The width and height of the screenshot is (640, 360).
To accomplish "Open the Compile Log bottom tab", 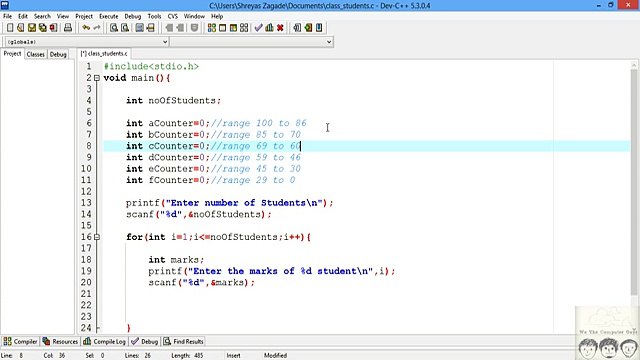I will pos(105,341).
